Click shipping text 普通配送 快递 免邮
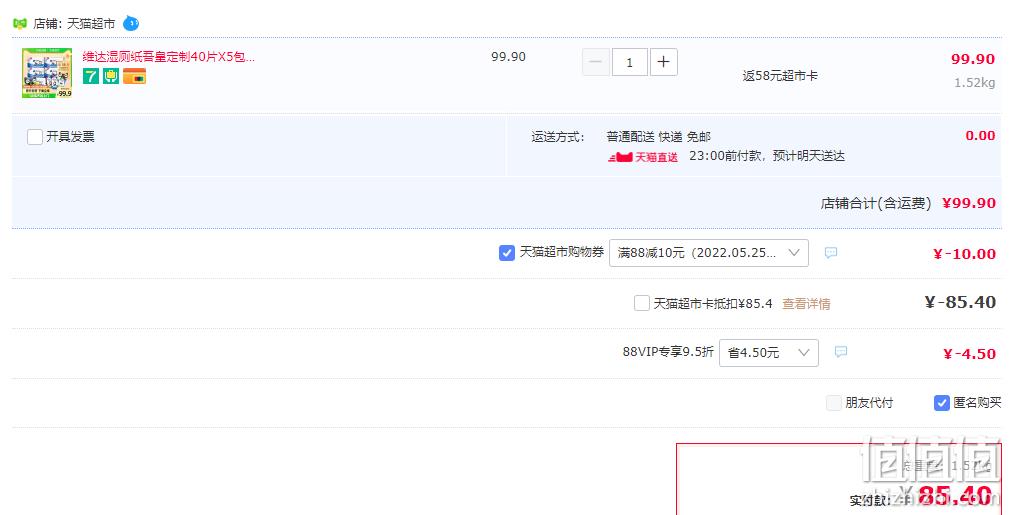 [x=658, y=137]
